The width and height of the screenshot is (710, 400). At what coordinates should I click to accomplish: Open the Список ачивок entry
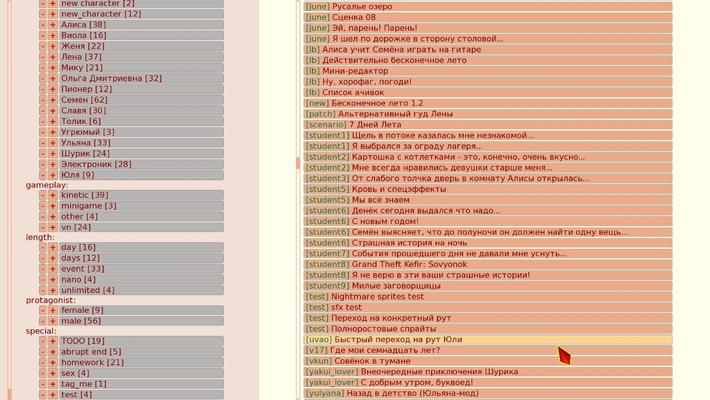[488, 92]
